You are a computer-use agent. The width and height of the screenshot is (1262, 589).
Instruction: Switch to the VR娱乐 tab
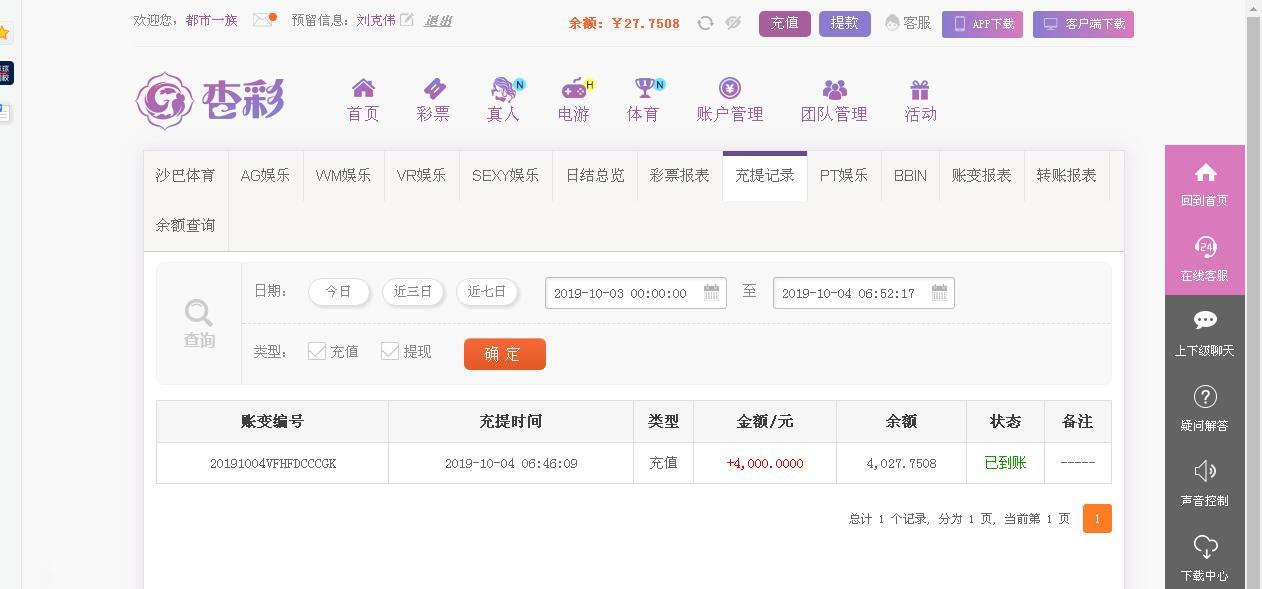pos(421,175)
